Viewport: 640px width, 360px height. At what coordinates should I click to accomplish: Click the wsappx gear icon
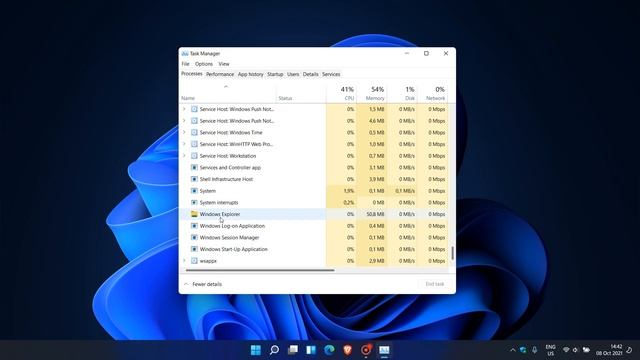point(194,261)
